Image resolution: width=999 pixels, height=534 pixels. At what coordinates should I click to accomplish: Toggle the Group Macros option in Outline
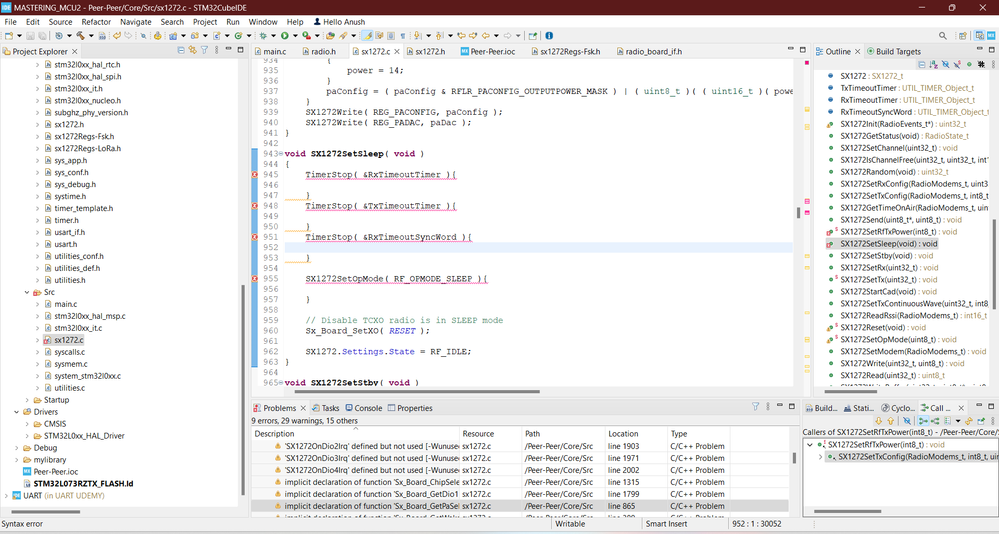click(981, 64)
